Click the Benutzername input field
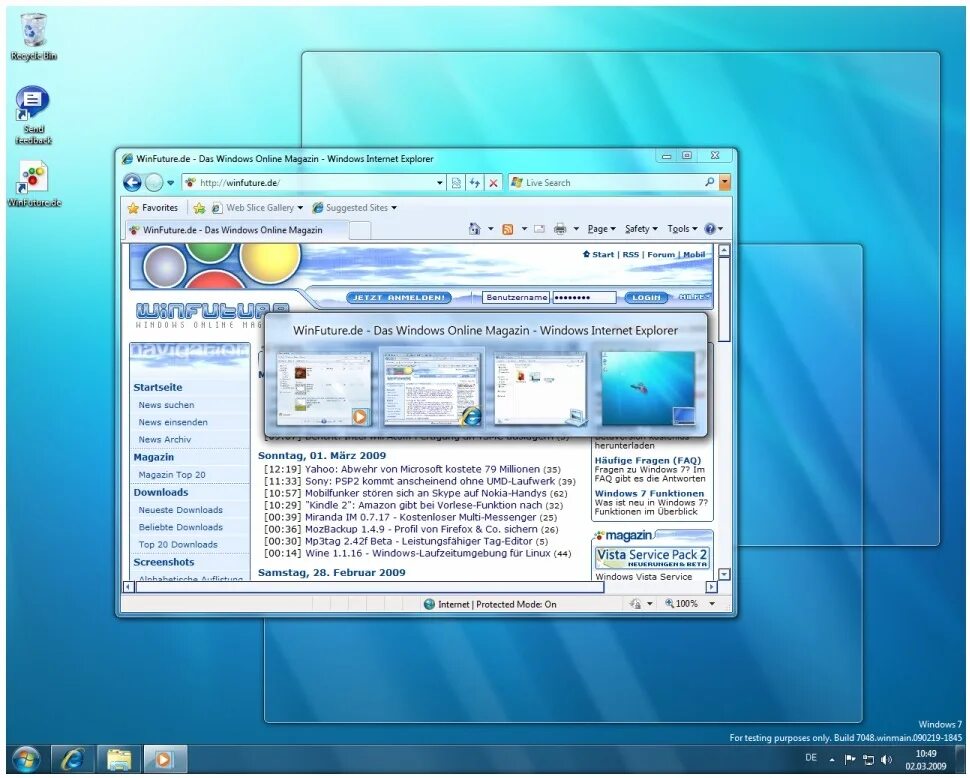Image resolution: width=970 pixels, height=778 pixels. point(516,297)
